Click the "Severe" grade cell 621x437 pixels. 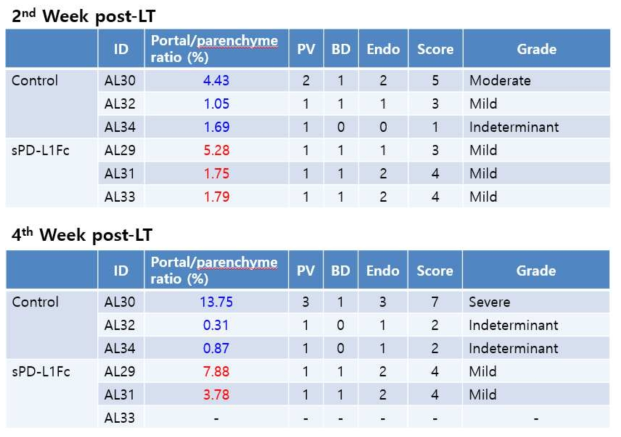point(488,302)
